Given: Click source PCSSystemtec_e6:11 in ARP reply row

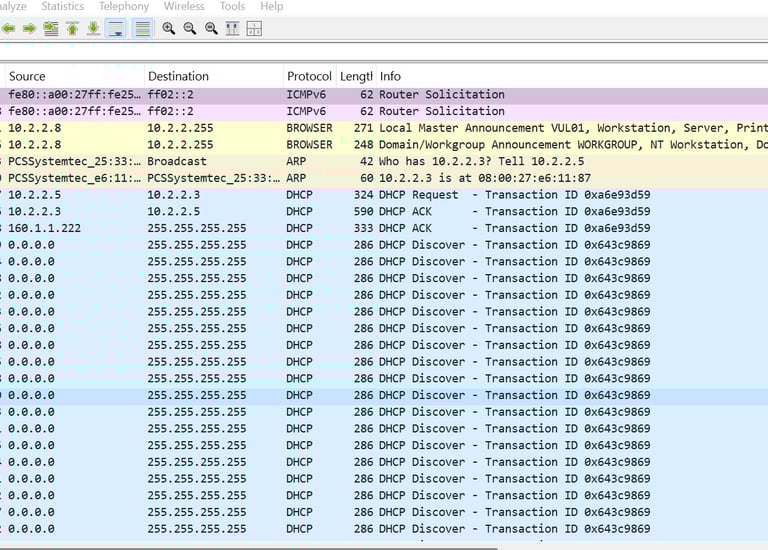Looking at the screenshot, I should click(74, 178).
